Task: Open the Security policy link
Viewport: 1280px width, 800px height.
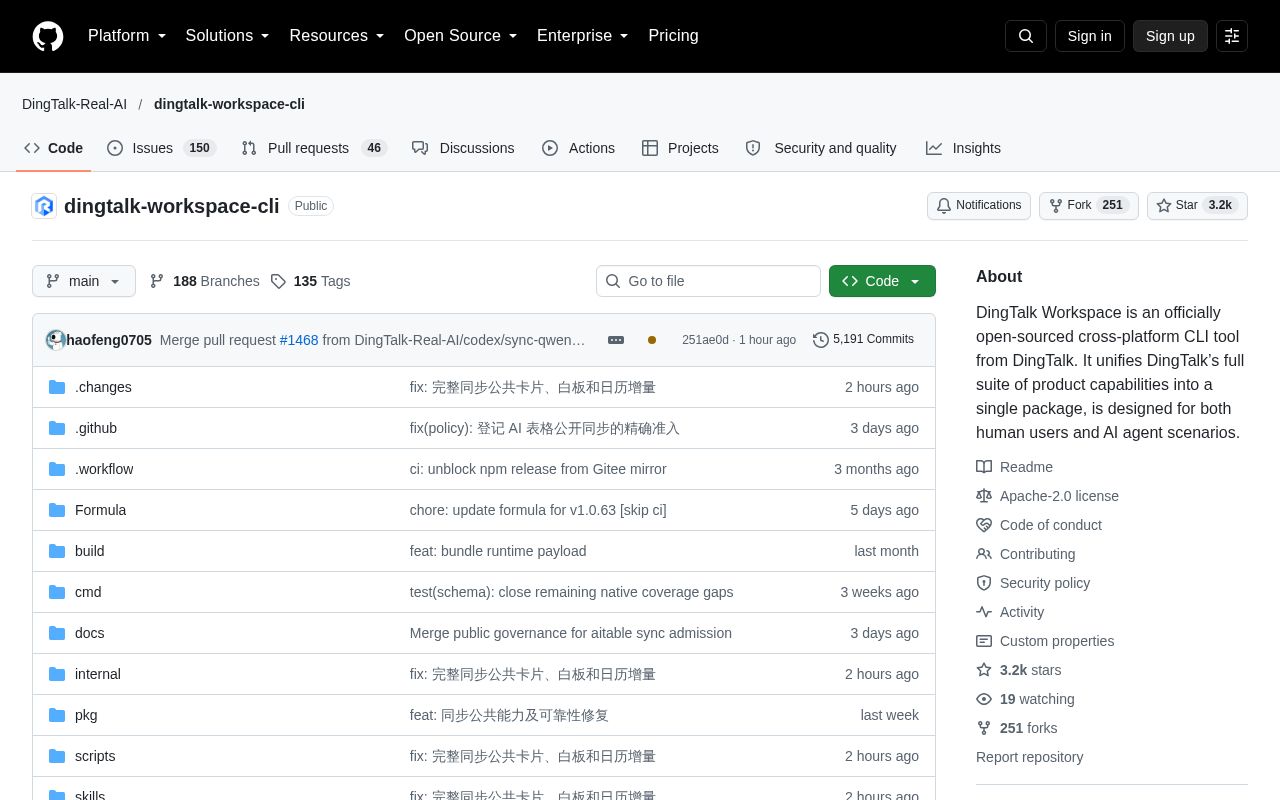Action: (1033, 583)
